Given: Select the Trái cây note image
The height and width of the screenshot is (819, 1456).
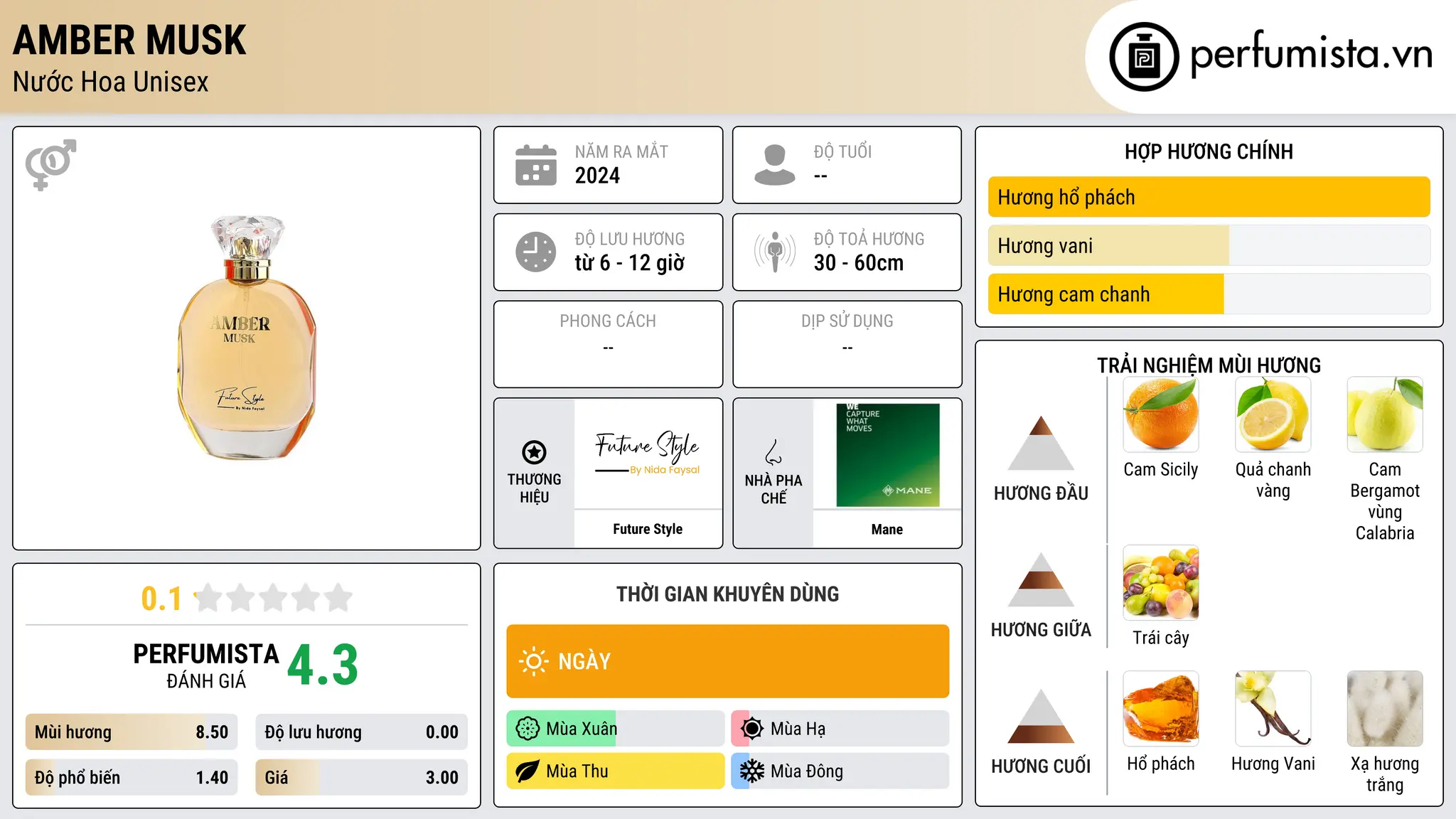Looking at the screenshot, I should [1161, 582].
